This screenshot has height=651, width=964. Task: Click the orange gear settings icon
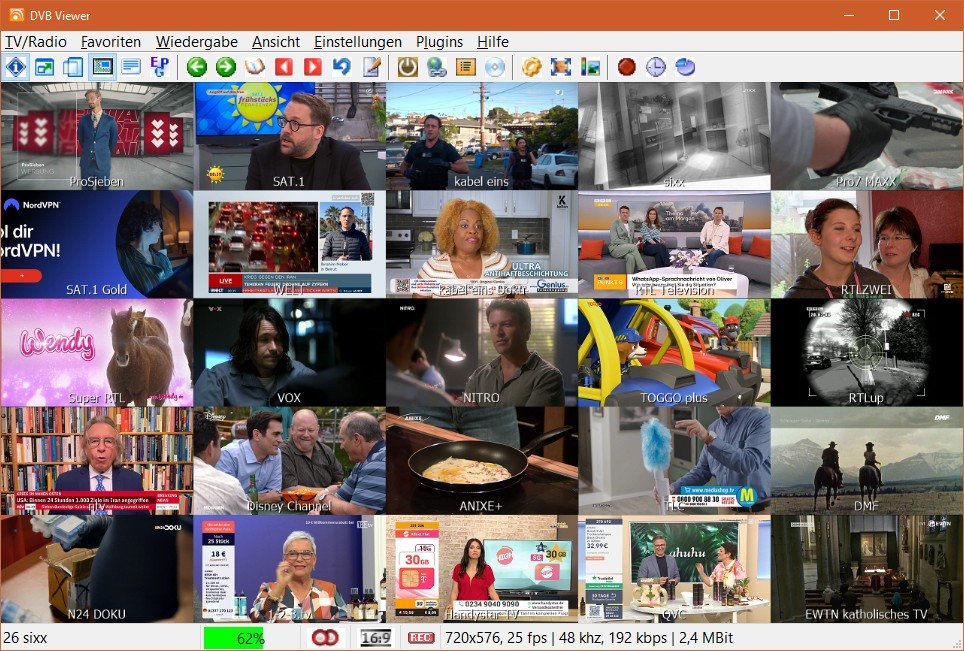pos(532,67)
